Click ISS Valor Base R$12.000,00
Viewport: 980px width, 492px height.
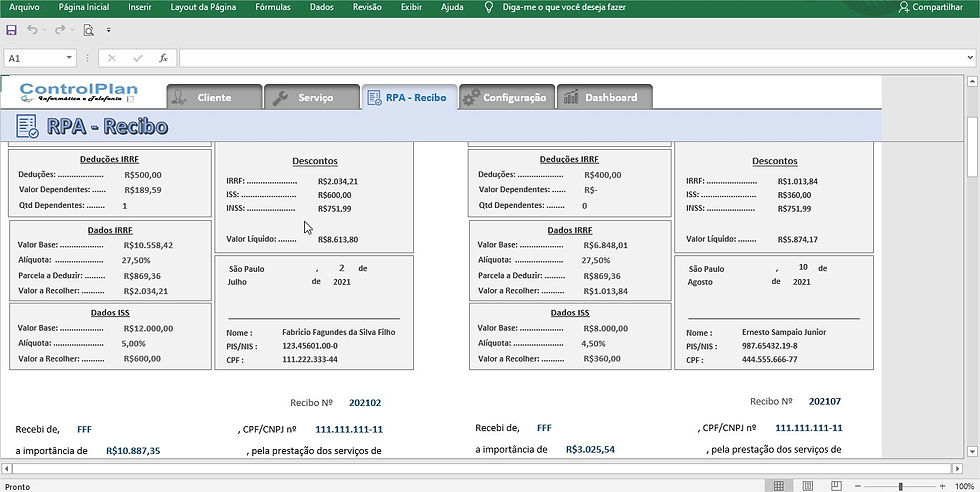[x=148, y=328]
